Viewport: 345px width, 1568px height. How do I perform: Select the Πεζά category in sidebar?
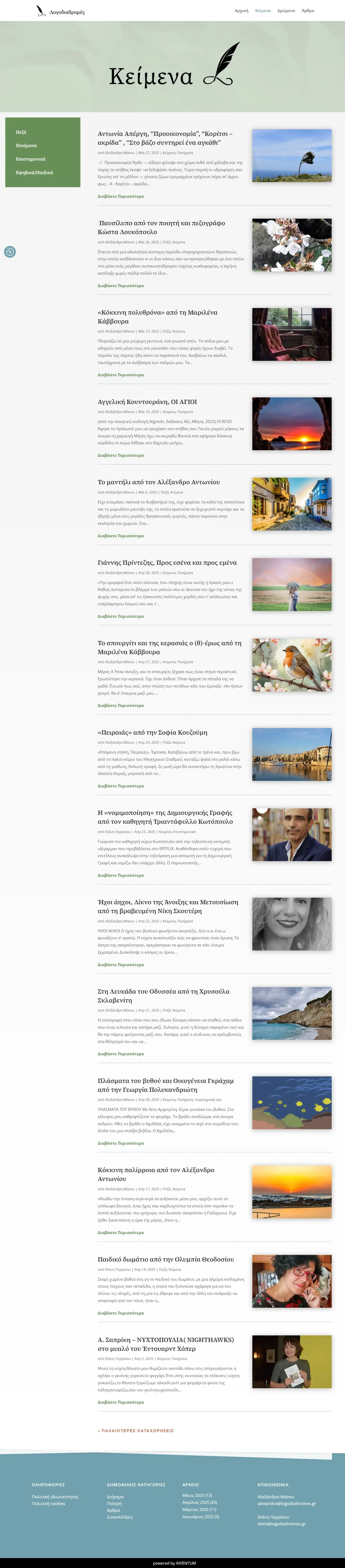click(21, 132)
